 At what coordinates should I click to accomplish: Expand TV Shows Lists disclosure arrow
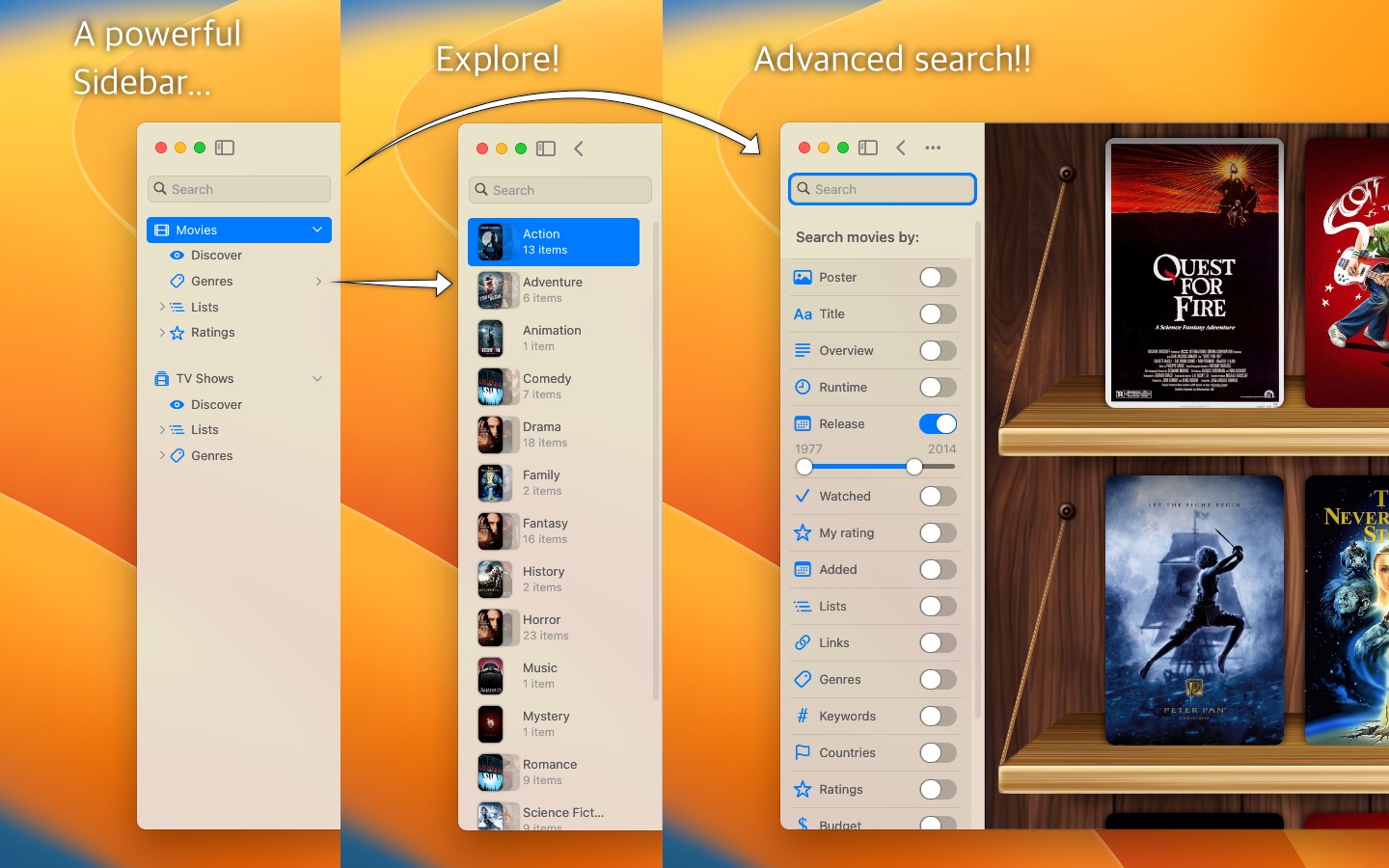click(x=161, y=430)
